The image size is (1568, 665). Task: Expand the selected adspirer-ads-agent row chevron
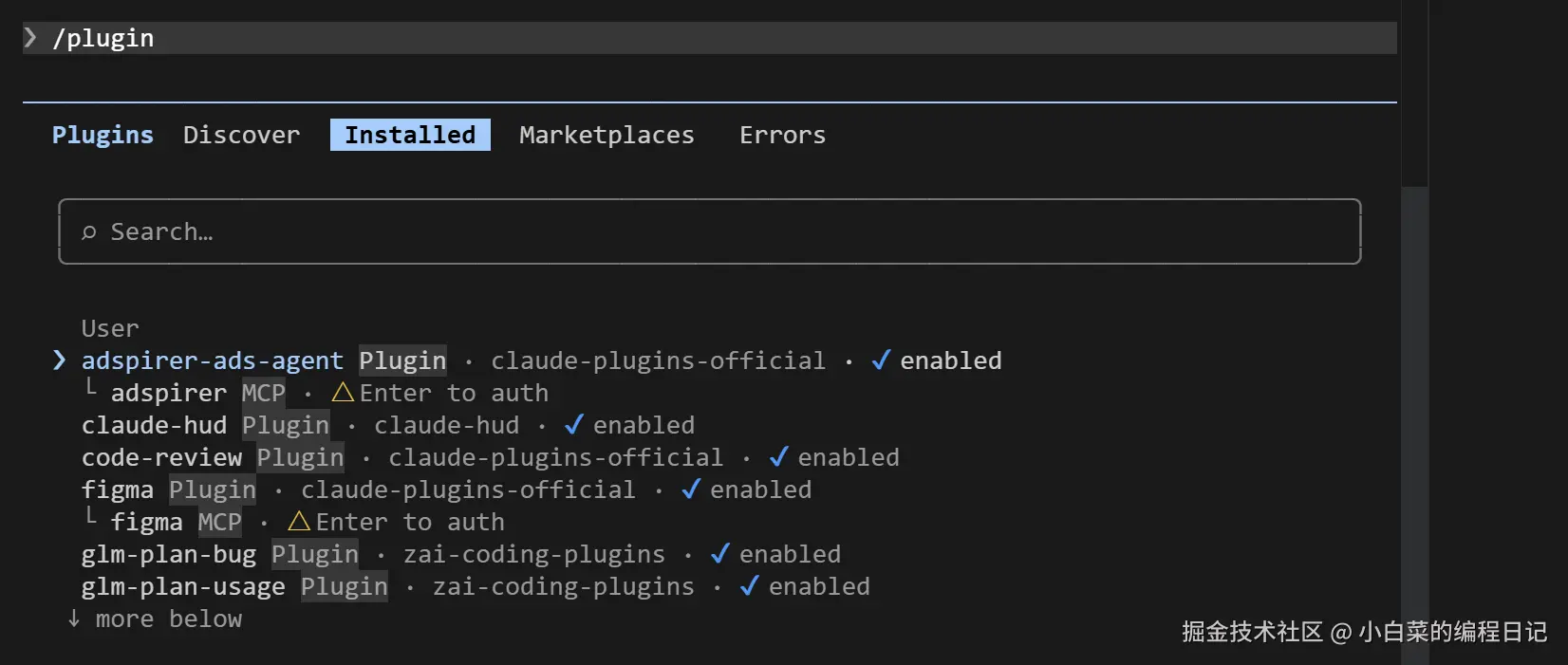[60, 360]
